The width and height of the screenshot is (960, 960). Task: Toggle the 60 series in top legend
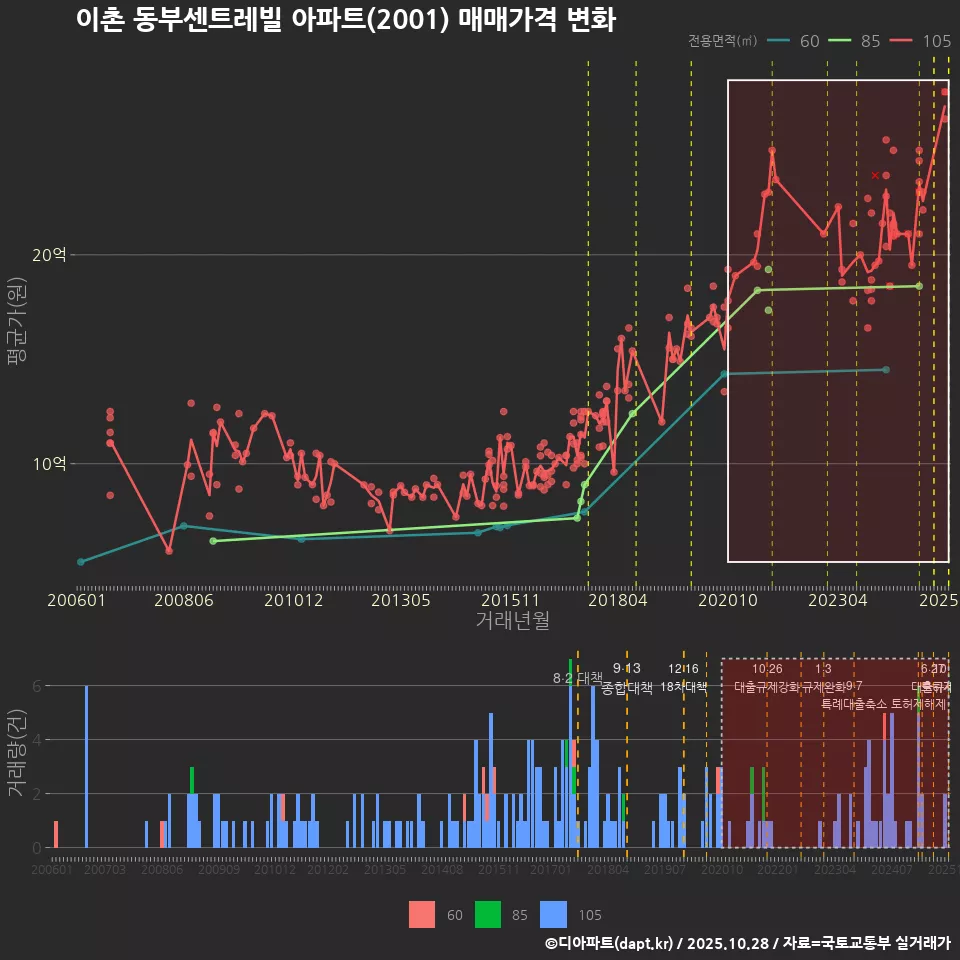coord(810,41)
